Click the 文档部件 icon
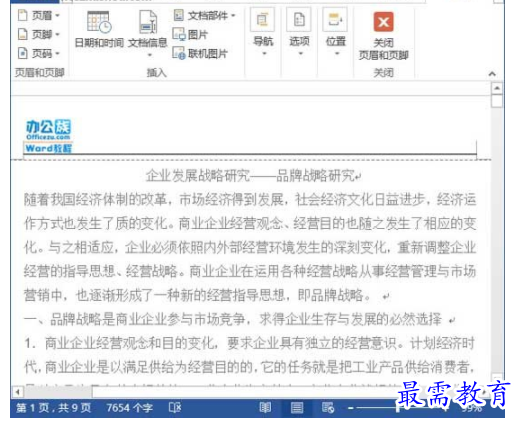519x425 pixels. [179, 15]
